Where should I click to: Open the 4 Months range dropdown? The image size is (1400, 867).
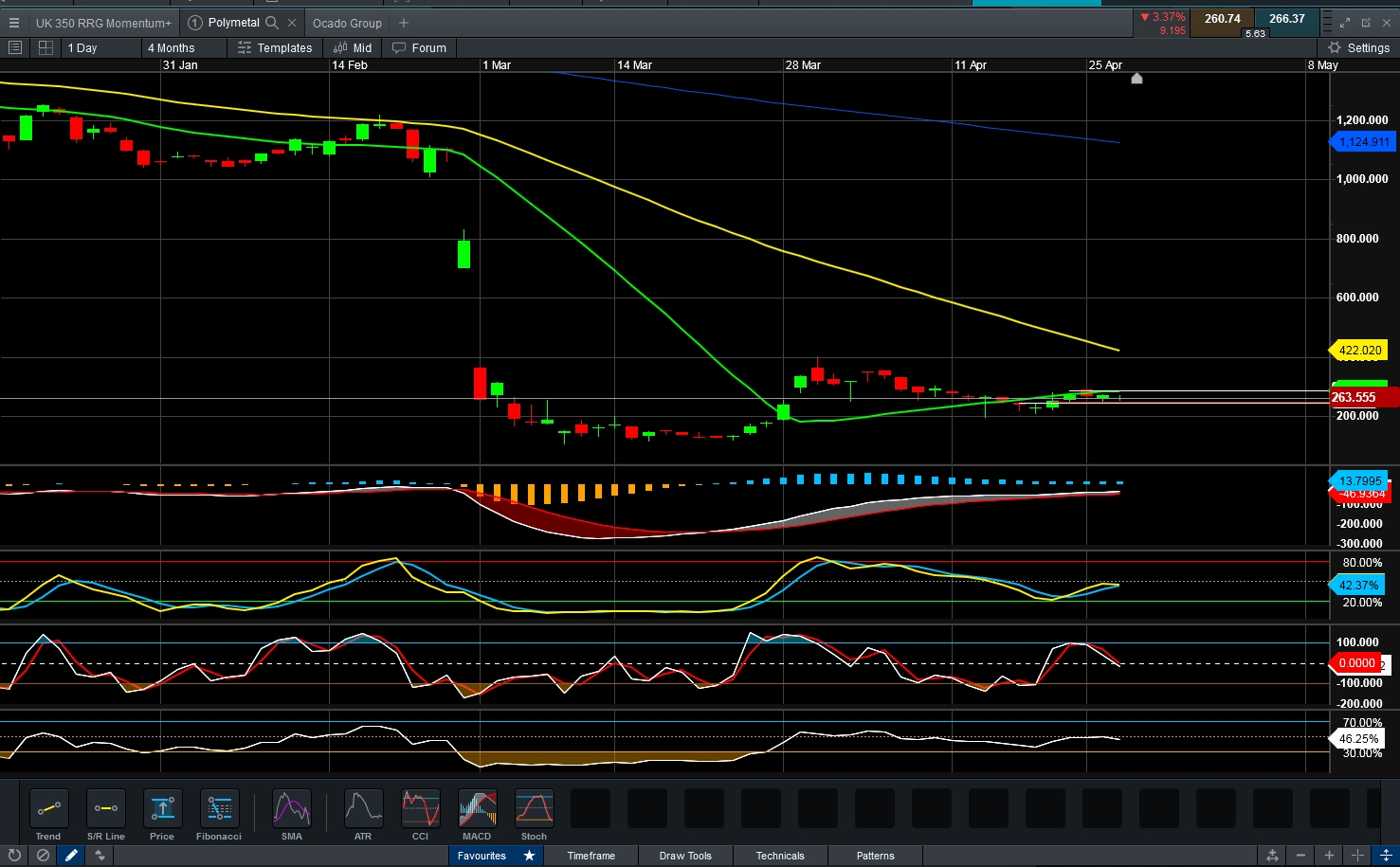click(x=185, y=47)
